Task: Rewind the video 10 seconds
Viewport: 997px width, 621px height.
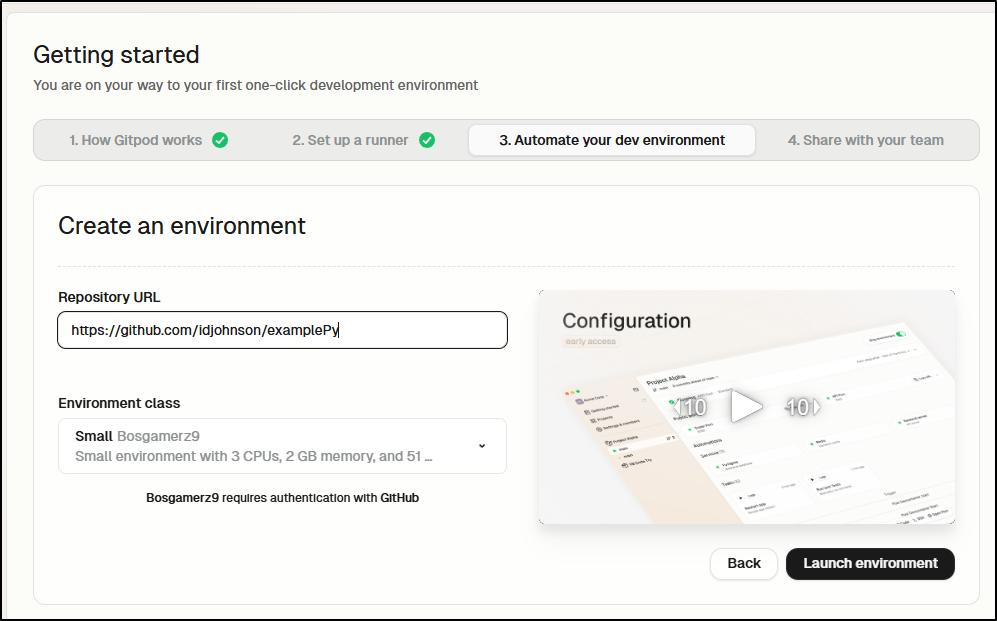Action: point(691,407)
